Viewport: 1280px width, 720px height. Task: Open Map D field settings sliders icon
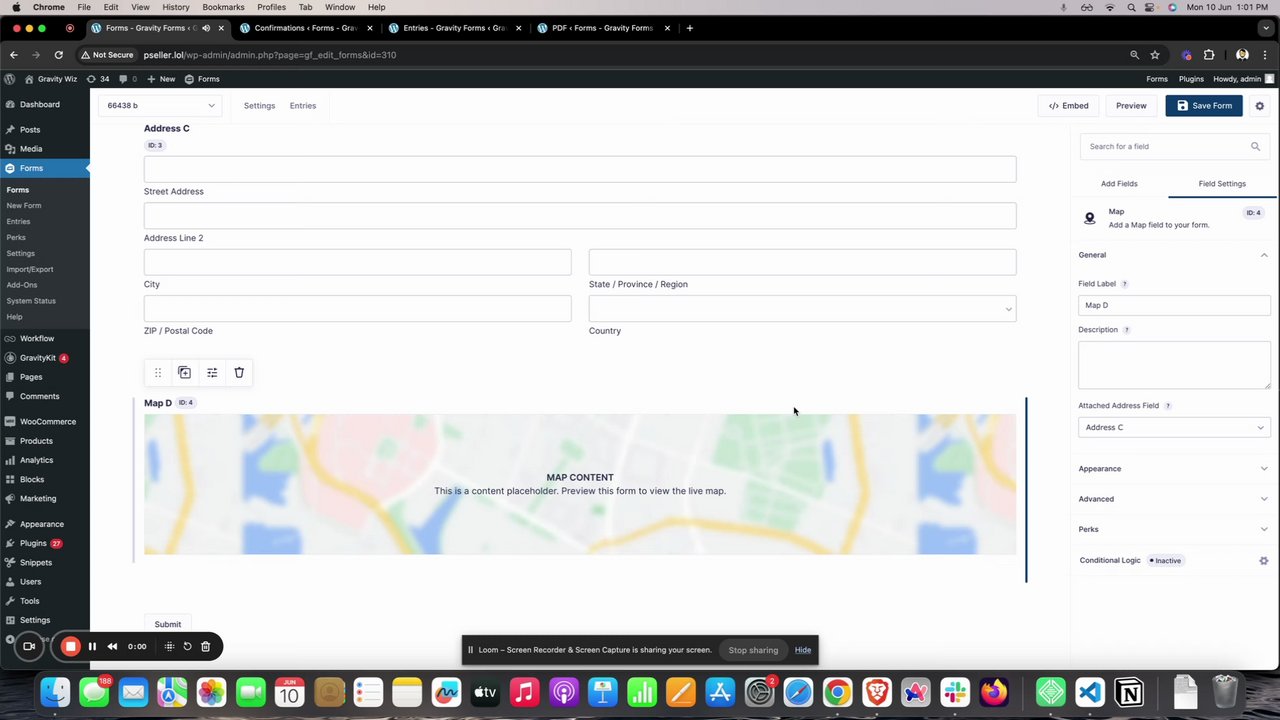[x=212, y=372]
